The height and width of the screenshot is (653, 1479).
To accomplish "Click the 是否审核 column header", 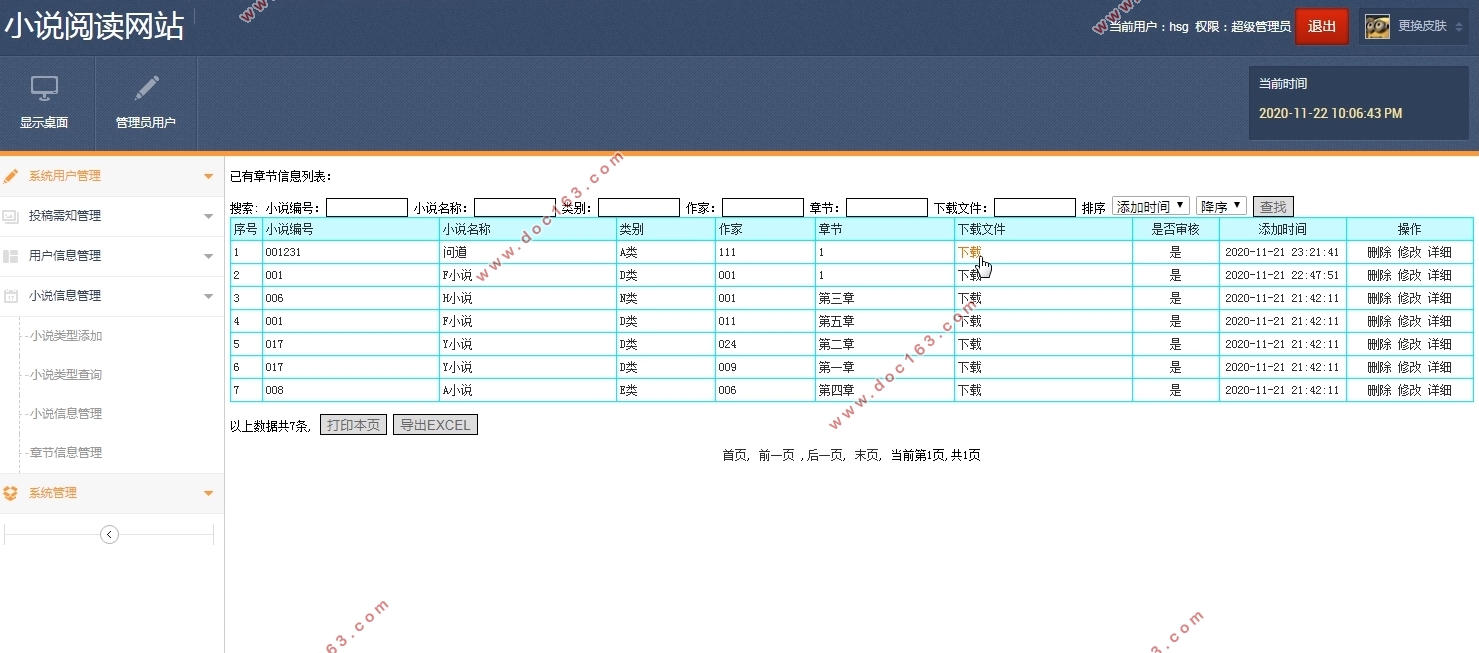I will pyautogui.click(x=1175, y=229).
